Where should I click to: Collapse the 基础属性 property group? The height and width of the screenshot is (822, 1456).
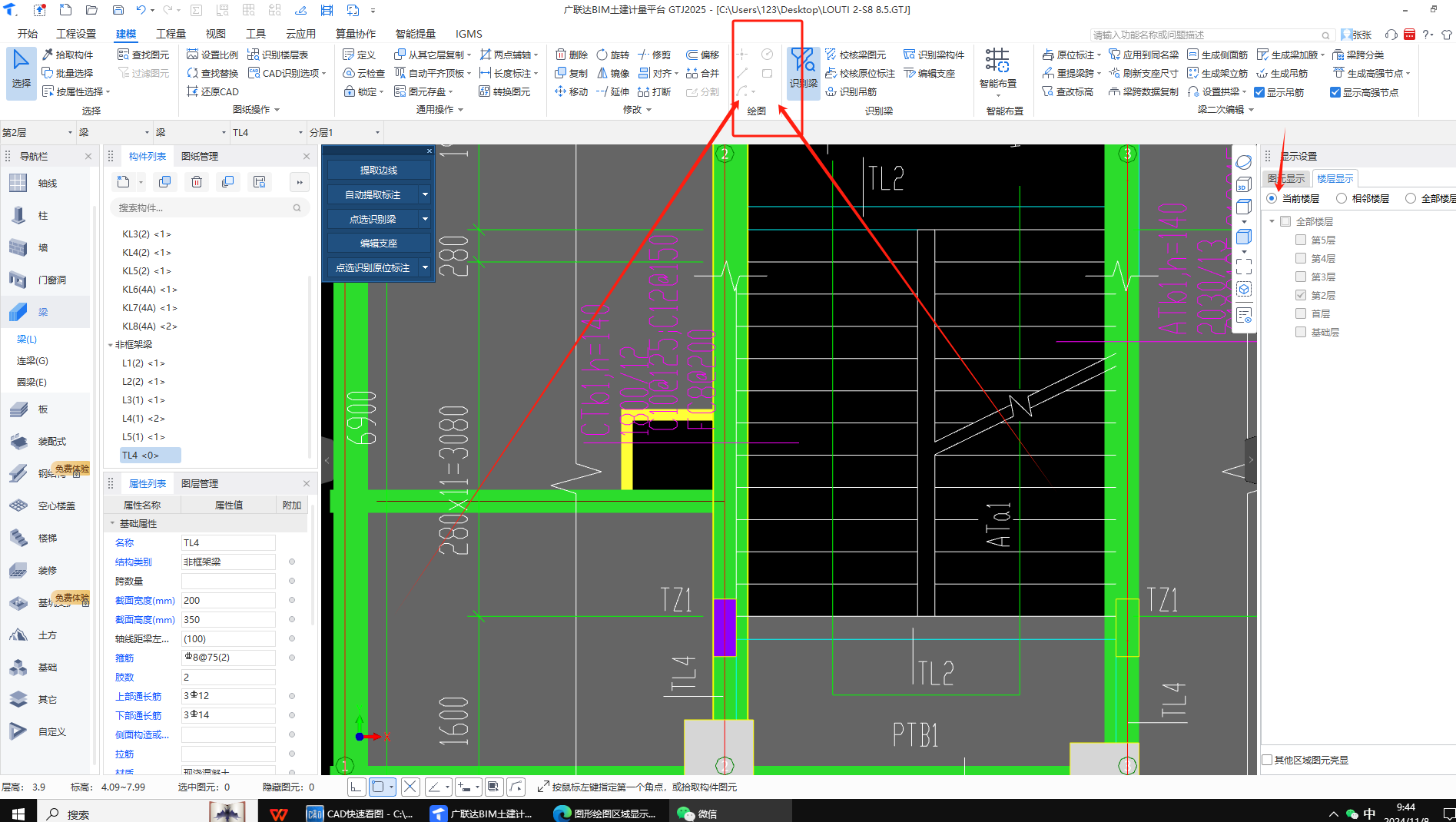(x=112, y=523)
